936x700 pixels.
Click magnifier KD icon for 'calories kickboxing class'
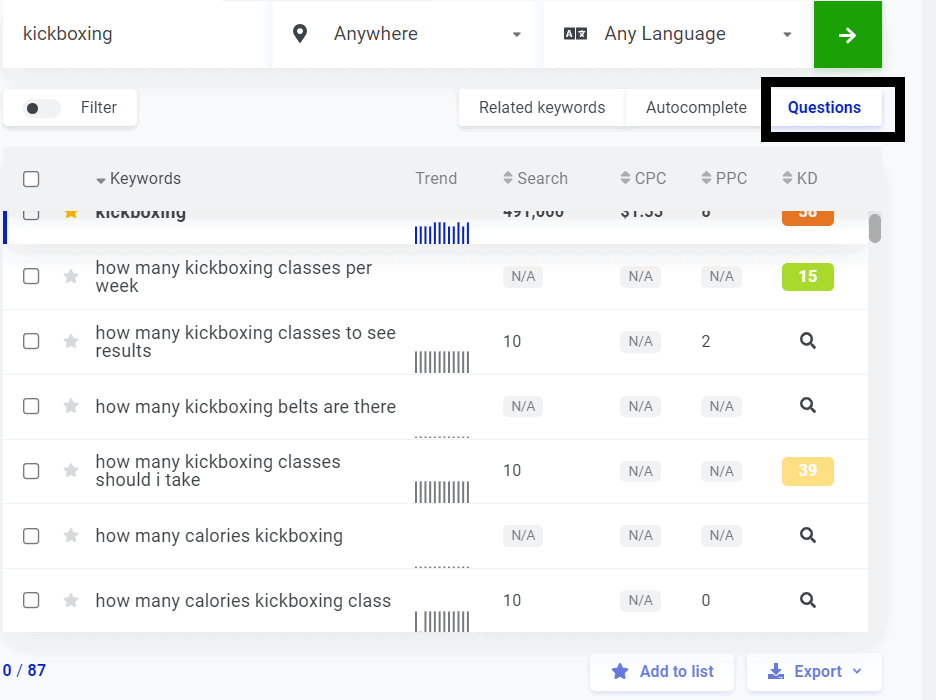(808, 600)
